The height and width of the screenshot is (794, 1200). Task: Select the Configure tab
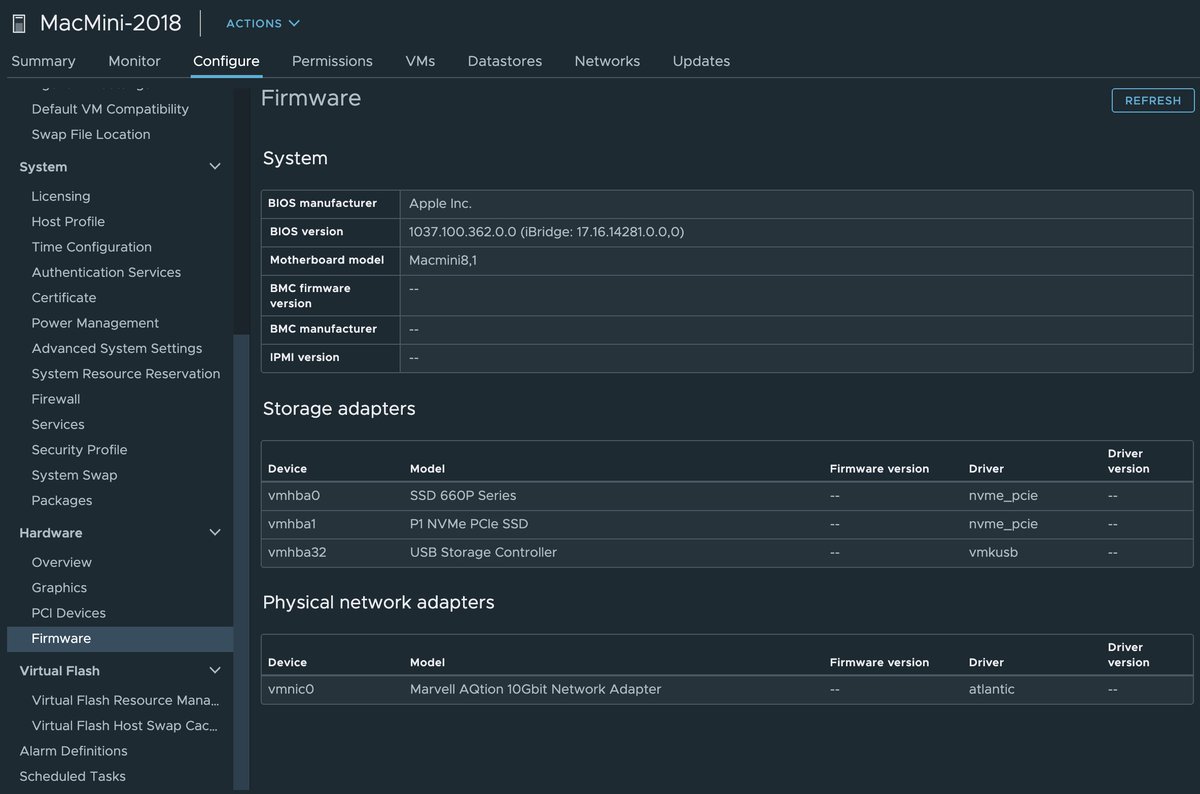[226, 61]
